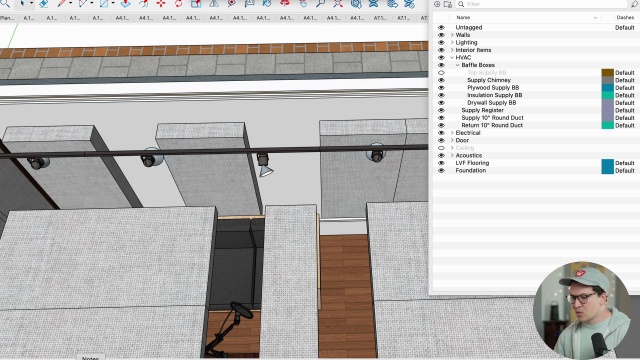Select the Flip tool
Viewport: 640px width, 360px height.
pyautogui.click(x=214, y=4)
